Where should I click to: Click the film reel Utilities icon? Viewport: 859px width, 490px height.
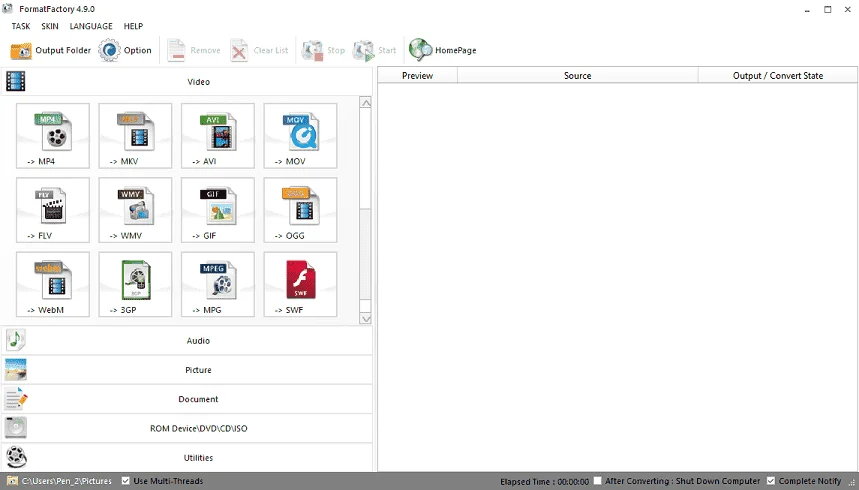point(16,457)
